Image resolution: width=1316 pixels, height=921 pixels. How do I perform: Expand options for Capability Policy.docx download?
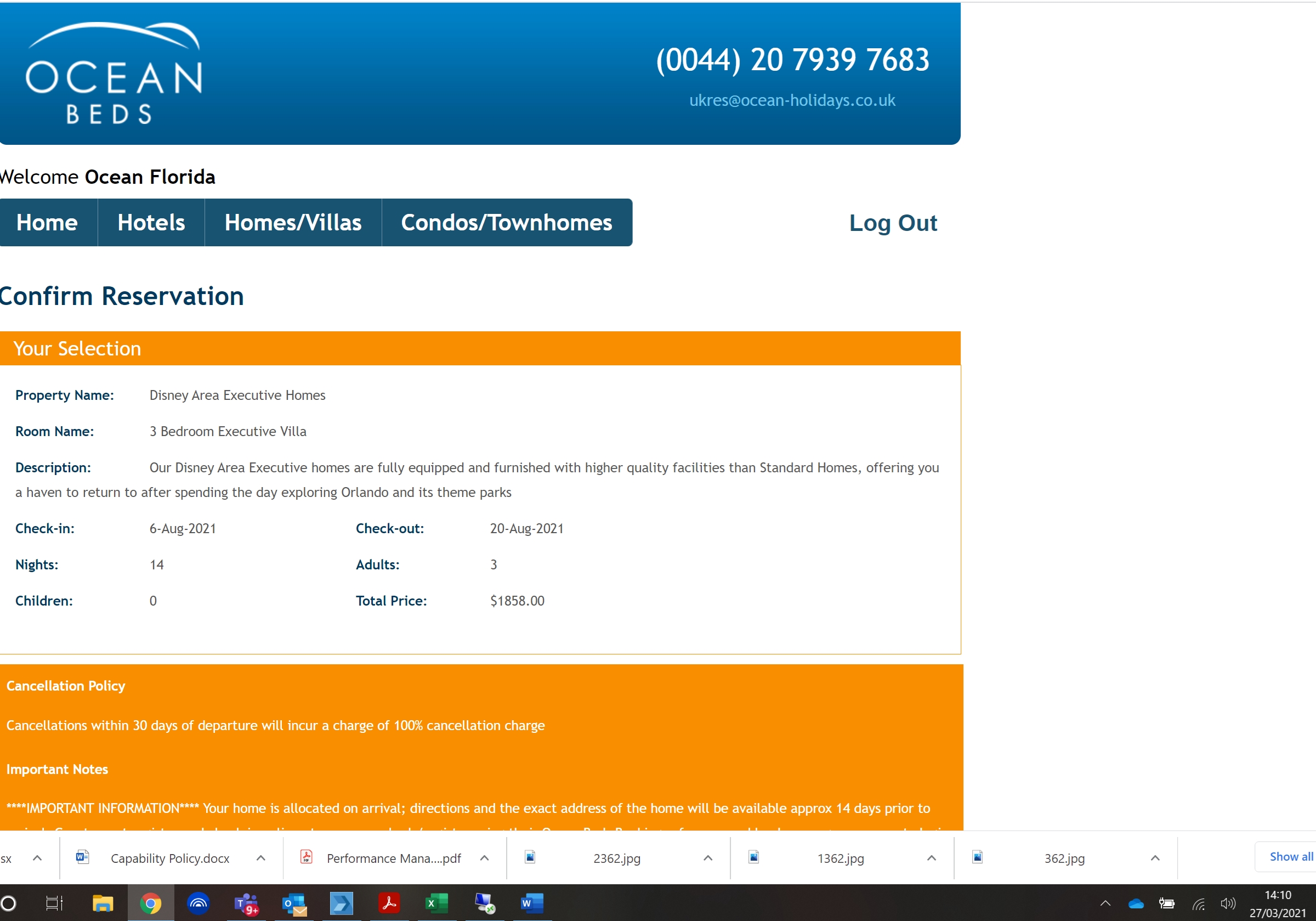tap(261, 858)
